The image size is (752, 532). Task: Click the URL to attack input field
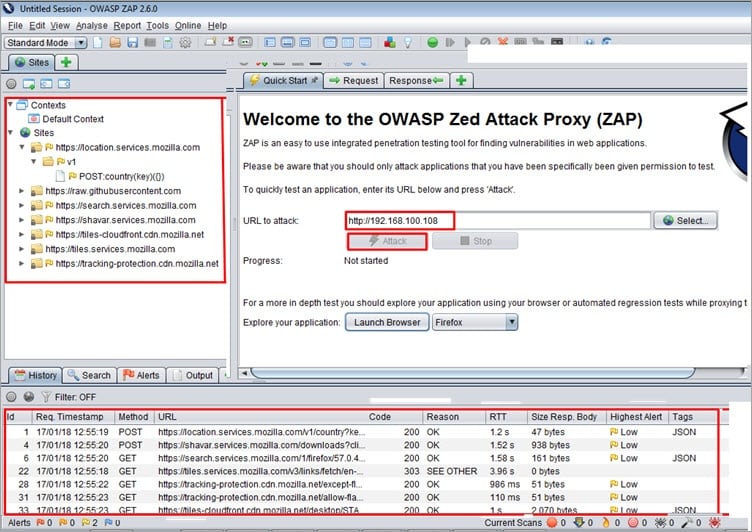497,221
